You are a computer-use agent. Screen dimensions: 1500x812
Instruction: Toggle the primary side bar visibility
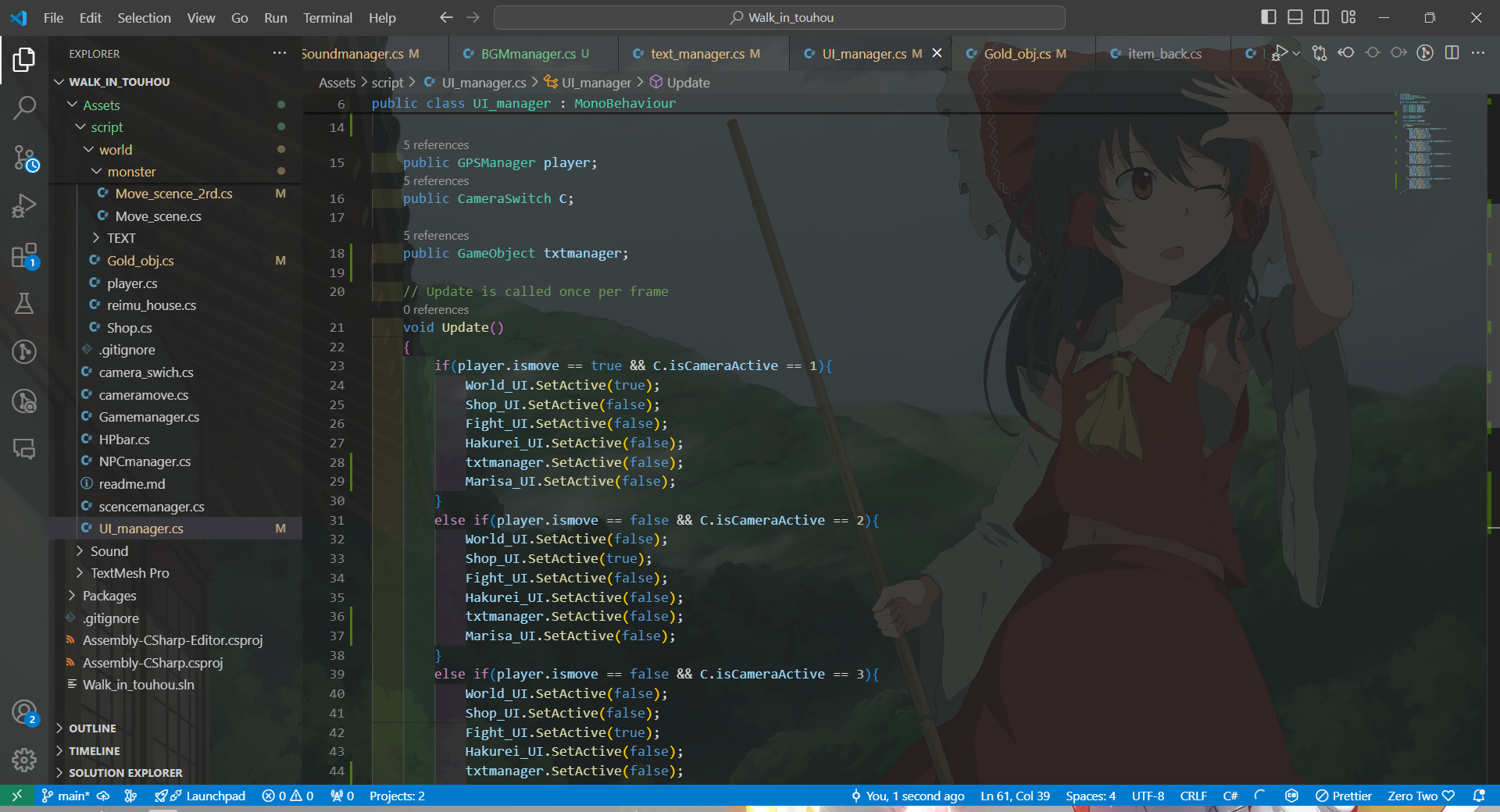point(1269,17)
